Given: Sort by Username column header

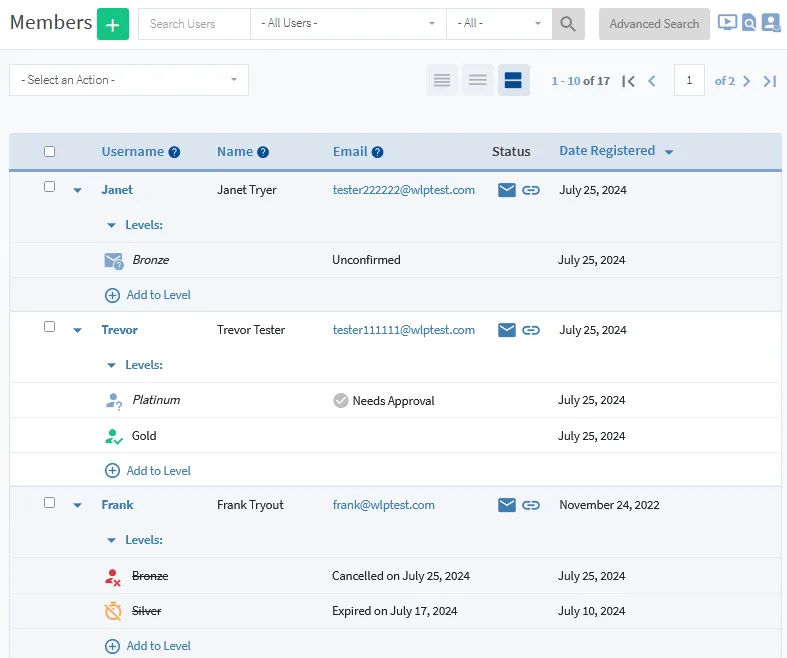Looking at the screenshot, I should click(x=133, y=152).
